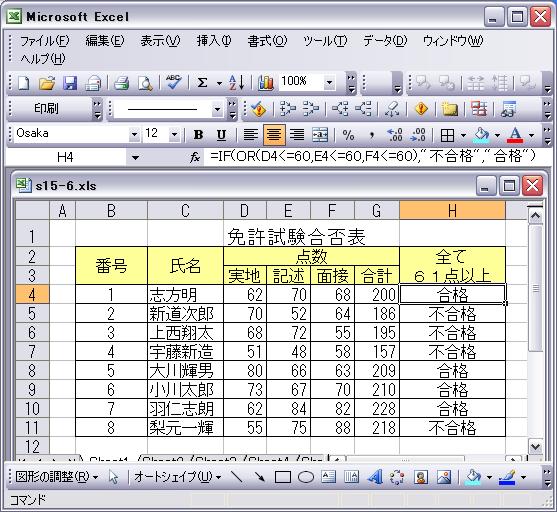This screenshot has height=512, width=557.
Task: Launch the Chart Wizard icon
Action: click(266, 83)
